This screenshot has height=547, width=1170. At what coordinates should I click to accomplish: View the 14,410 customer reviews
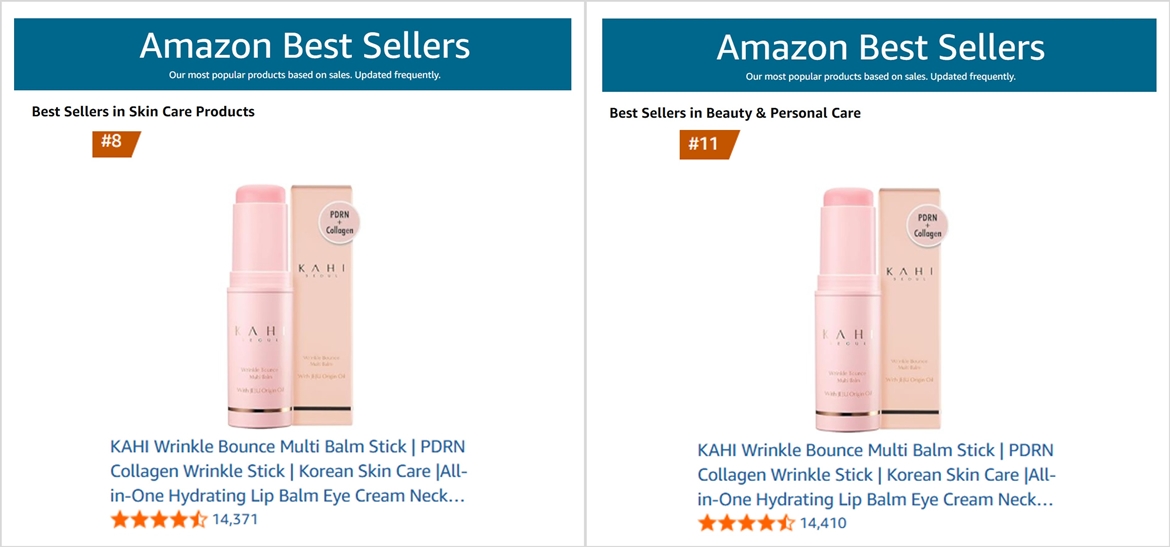coord(823,522)
